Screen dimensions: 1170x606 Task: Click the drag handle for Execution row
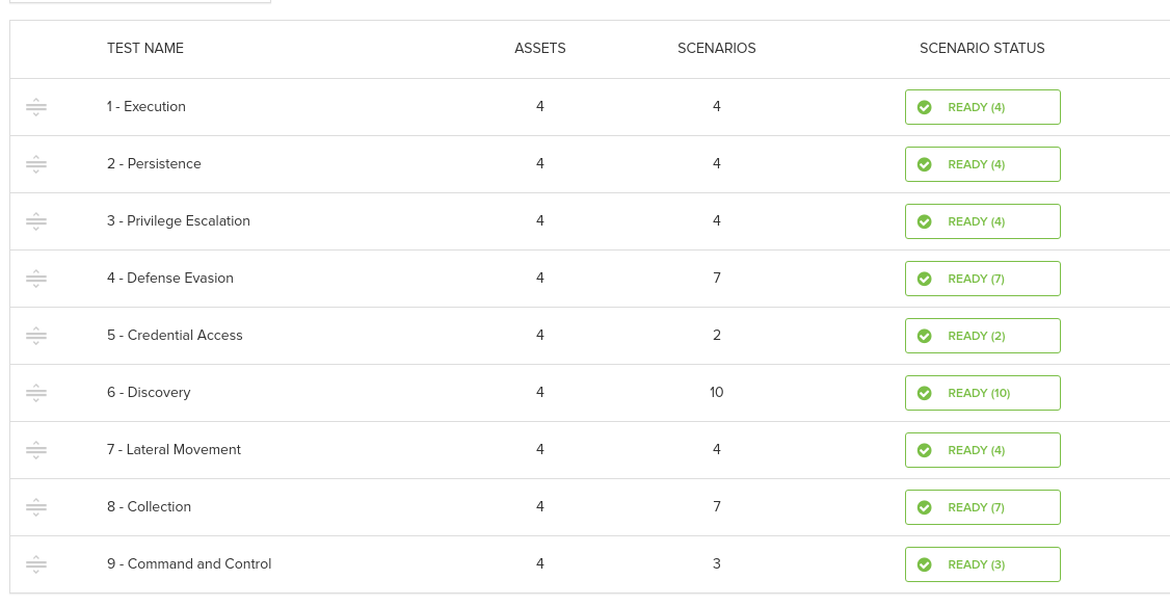[x=36, y=107]
